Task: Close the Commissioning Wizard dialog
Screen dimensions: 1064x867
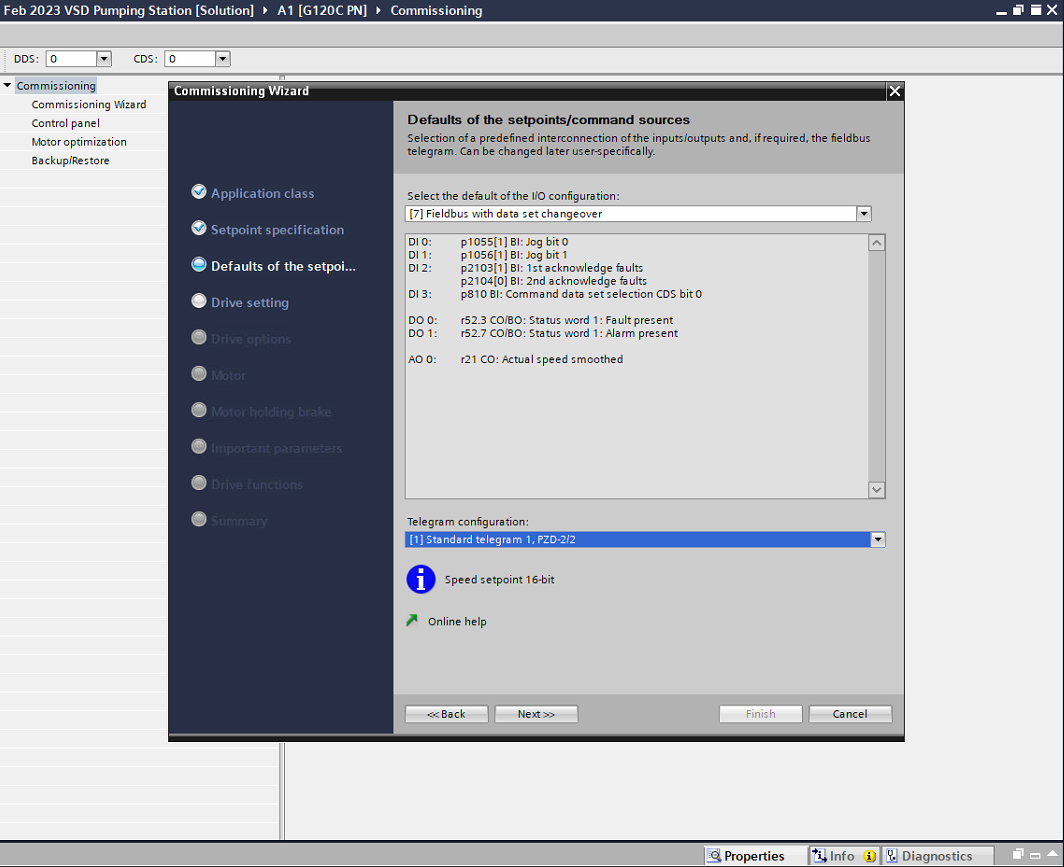Action: coord(894,91)
